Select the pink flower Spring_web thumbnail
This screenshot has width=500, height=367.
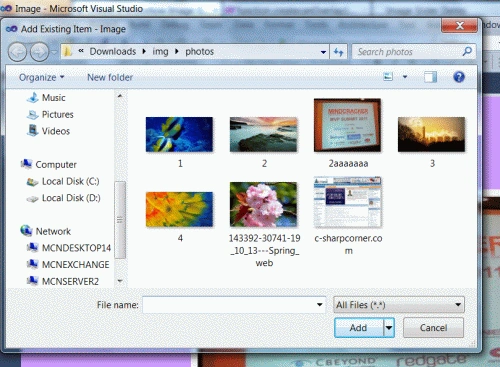(x=263, y=204)
